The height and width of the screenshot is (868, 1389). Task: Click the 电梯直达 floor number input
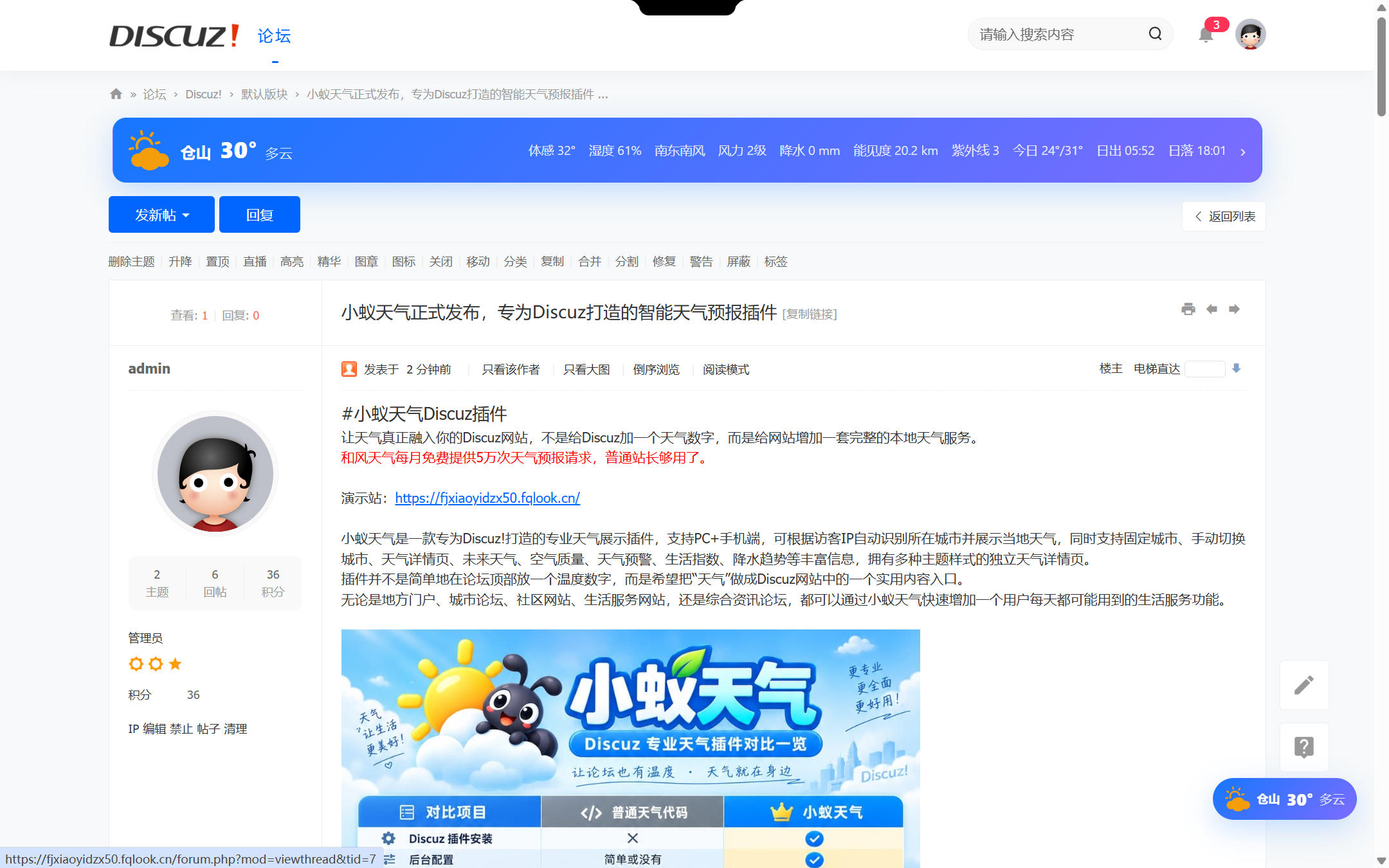(x=1204, y=369)
